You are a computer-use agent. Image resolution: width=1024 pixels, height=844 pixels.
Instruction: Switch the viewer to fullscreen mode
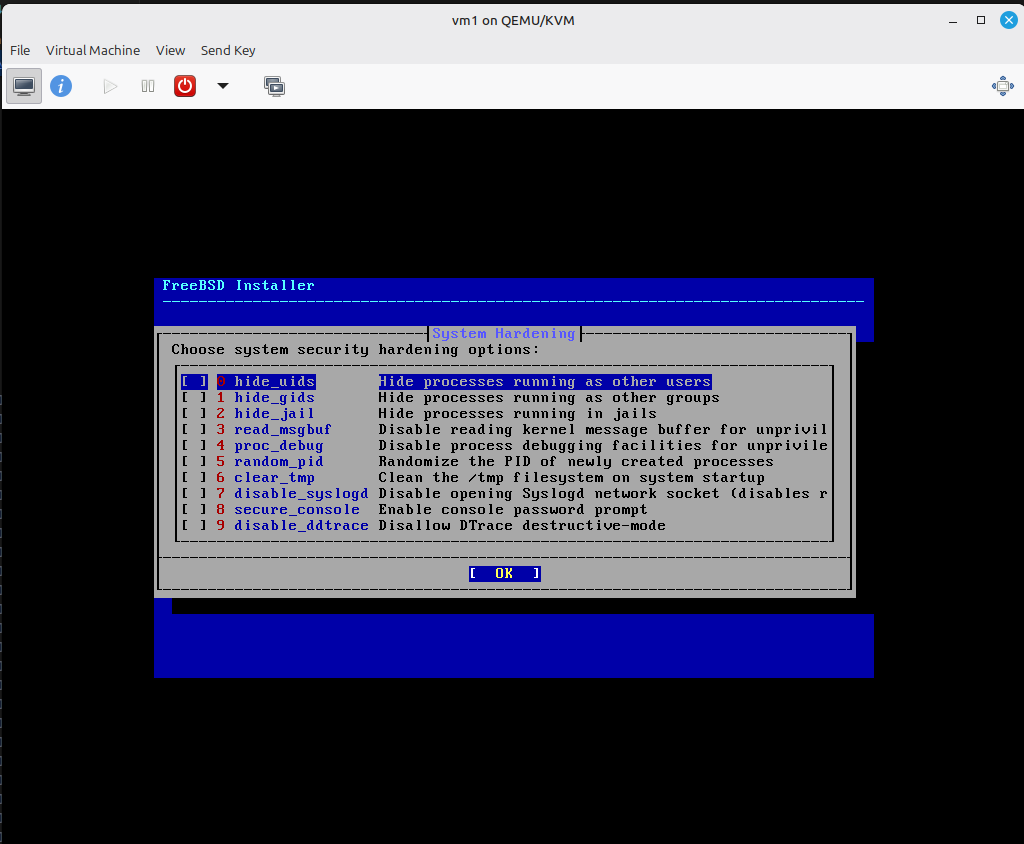pos(1002,86)
